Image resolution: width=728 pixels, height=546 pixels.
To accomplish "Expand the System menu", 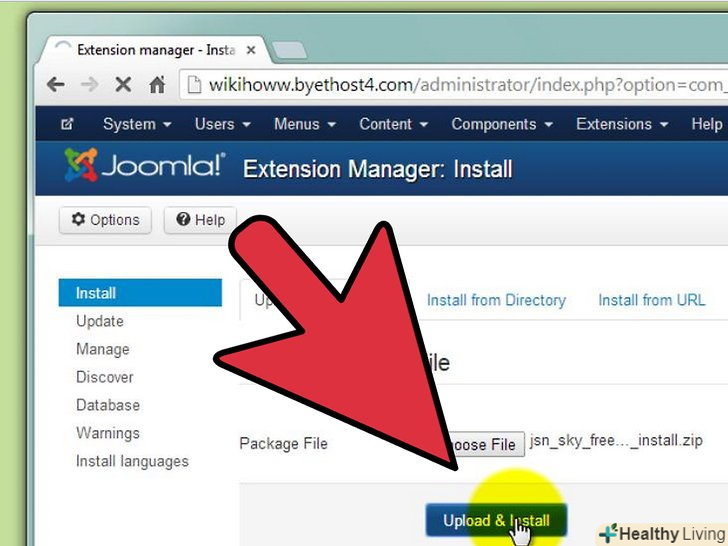I will tap(137, 124).
